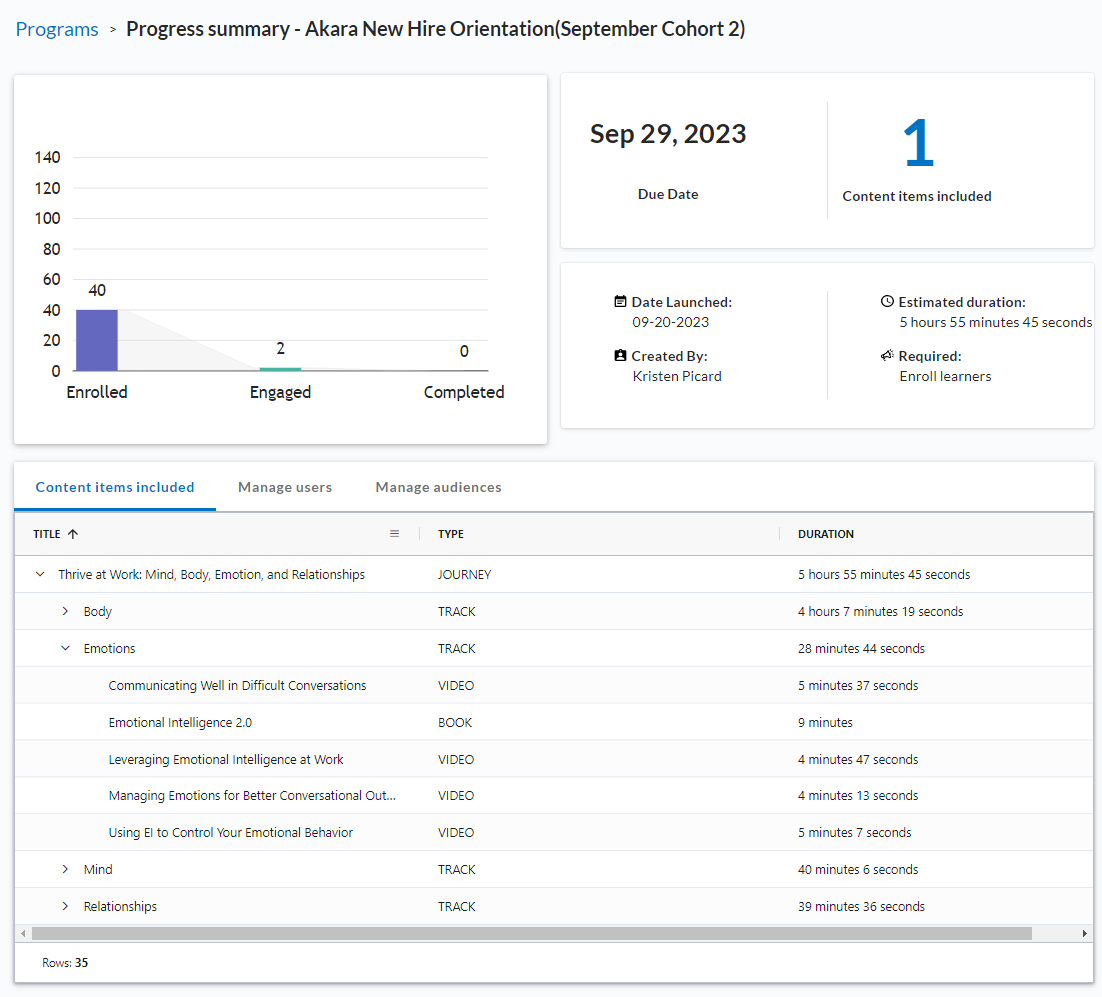The image size is (1102, 997).
Task: Expand the Body track
Action: tap(66, 612)
